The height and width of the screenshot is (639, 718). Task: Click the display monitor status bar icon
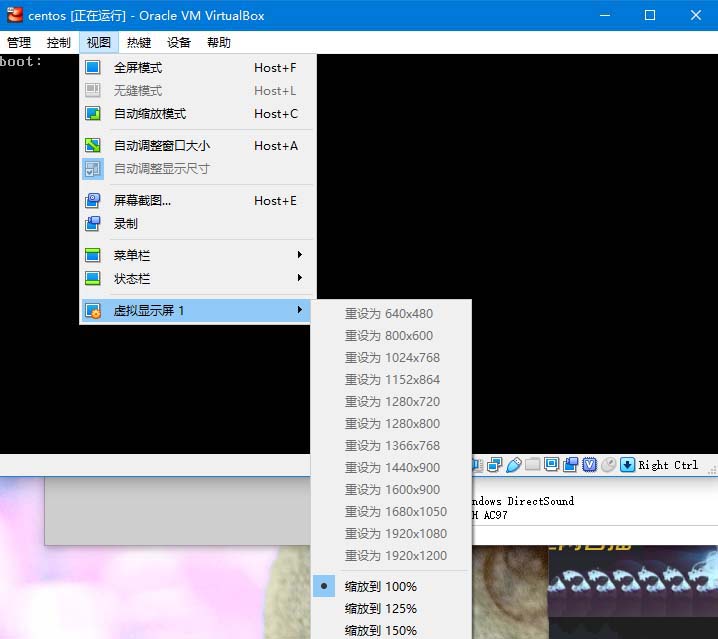pyautogui.click(x=551, y=464)
